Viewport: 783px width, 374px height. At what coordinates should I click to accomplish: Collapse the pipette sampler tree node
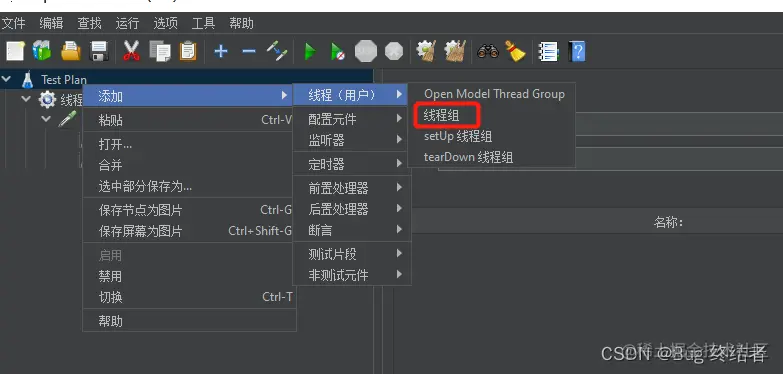[46, 118]
